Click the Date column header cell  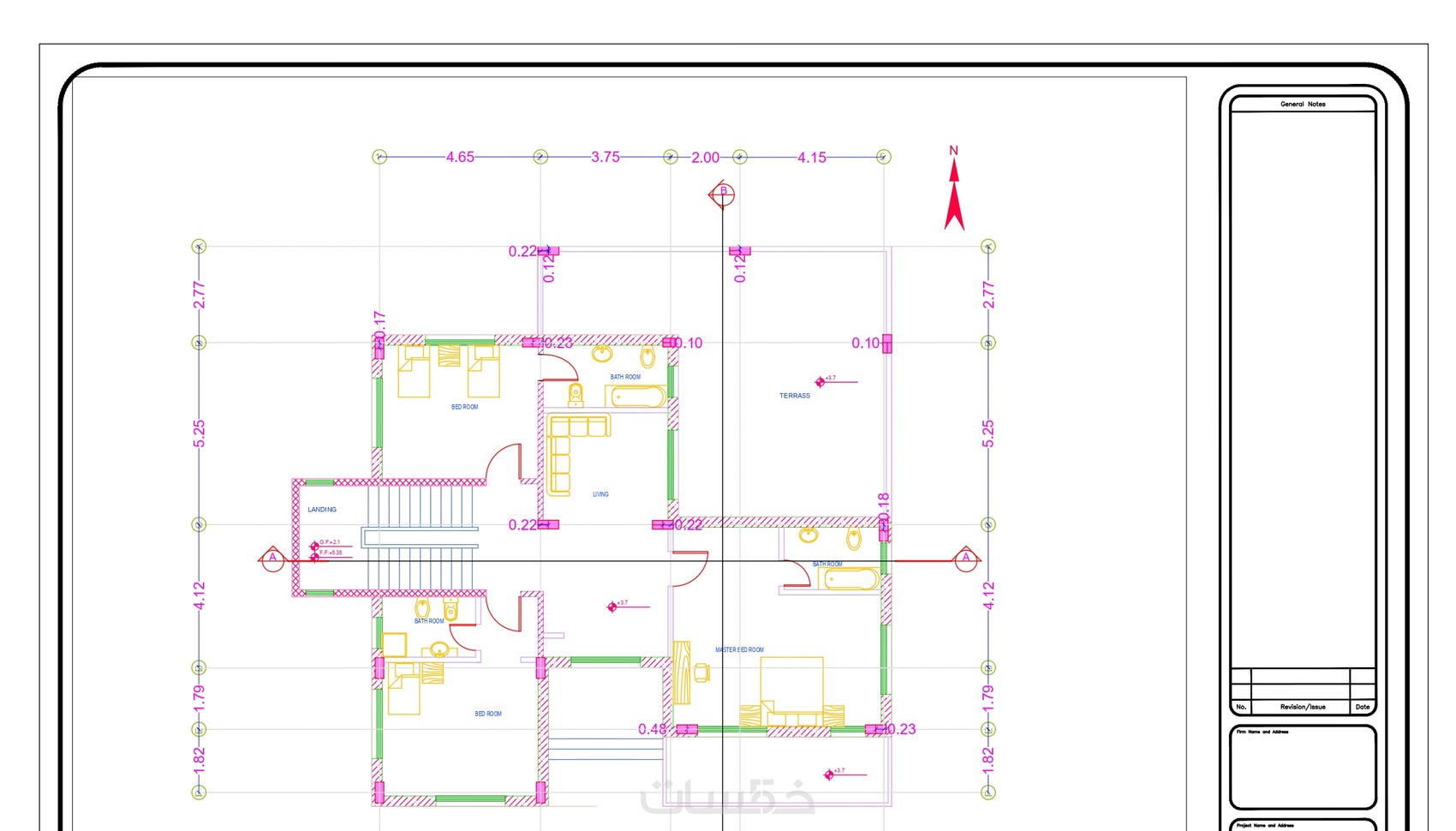pyautogui.click(x=1363, y=707)
